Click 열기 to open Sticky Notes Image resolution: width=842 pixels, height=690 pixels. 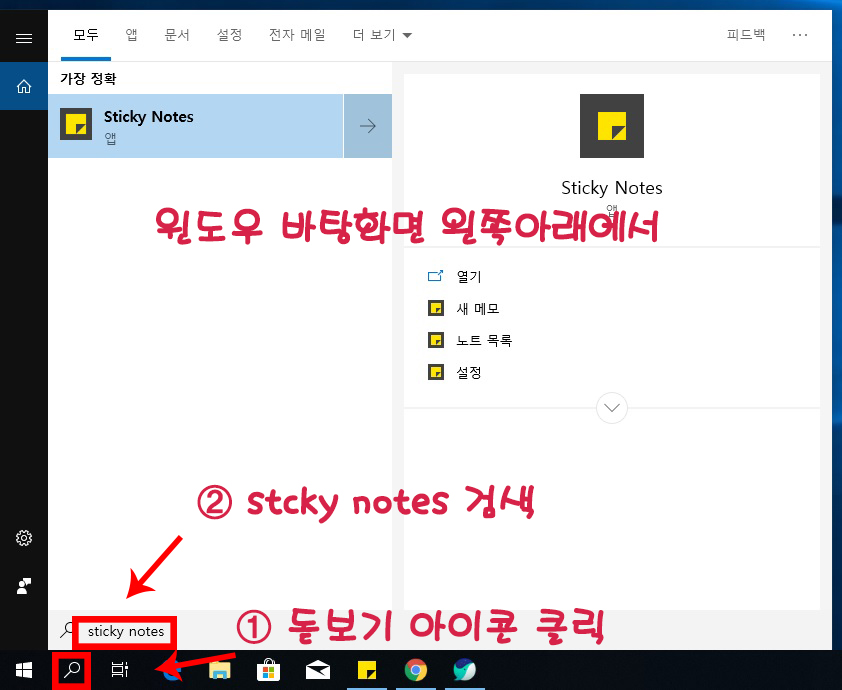[469, 277]
